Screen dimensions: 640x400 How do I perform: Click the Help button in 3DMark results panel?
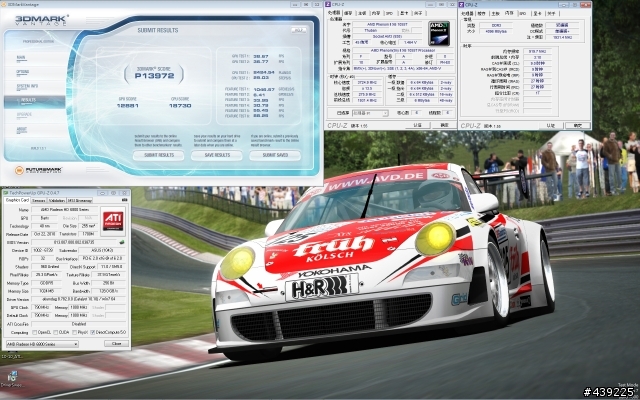click(299, 30)
